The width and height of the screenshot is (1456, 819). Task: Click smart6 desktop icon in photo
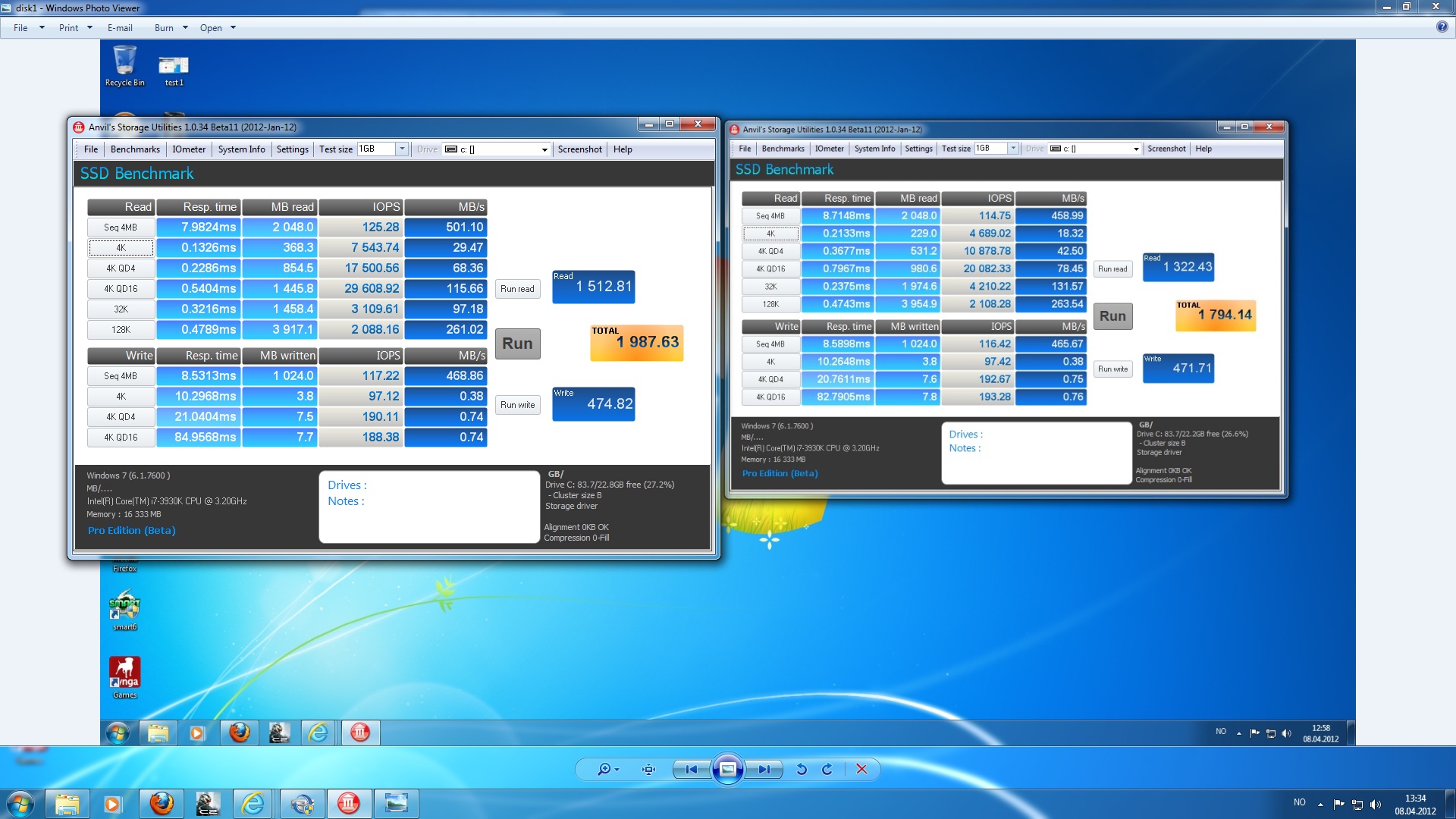tap(124, 611)
